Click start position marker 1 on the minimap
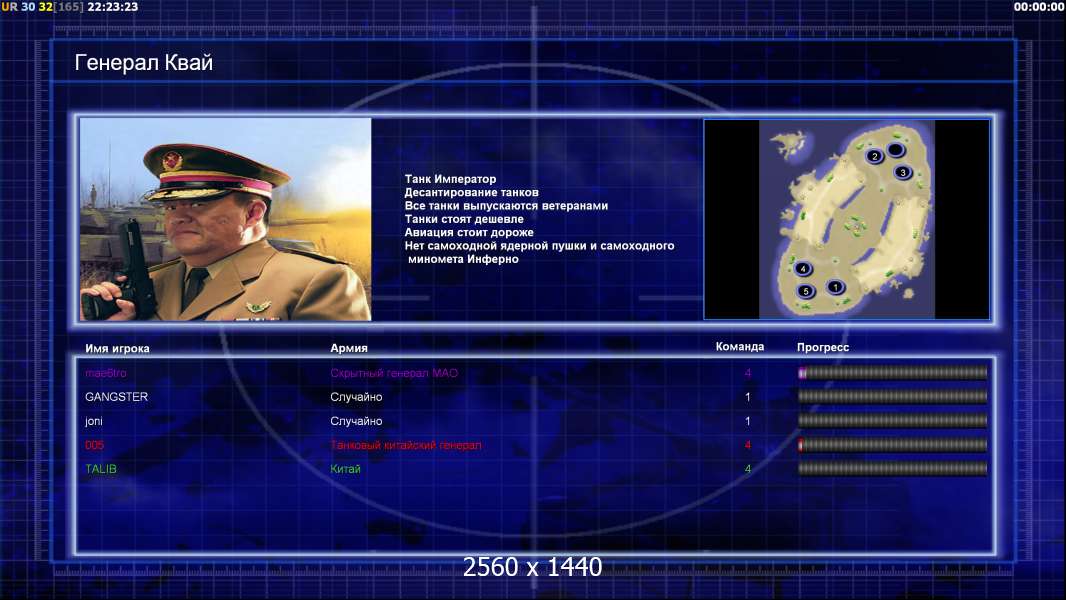Viewport: 1066px width, 600px height. [836, 287]
